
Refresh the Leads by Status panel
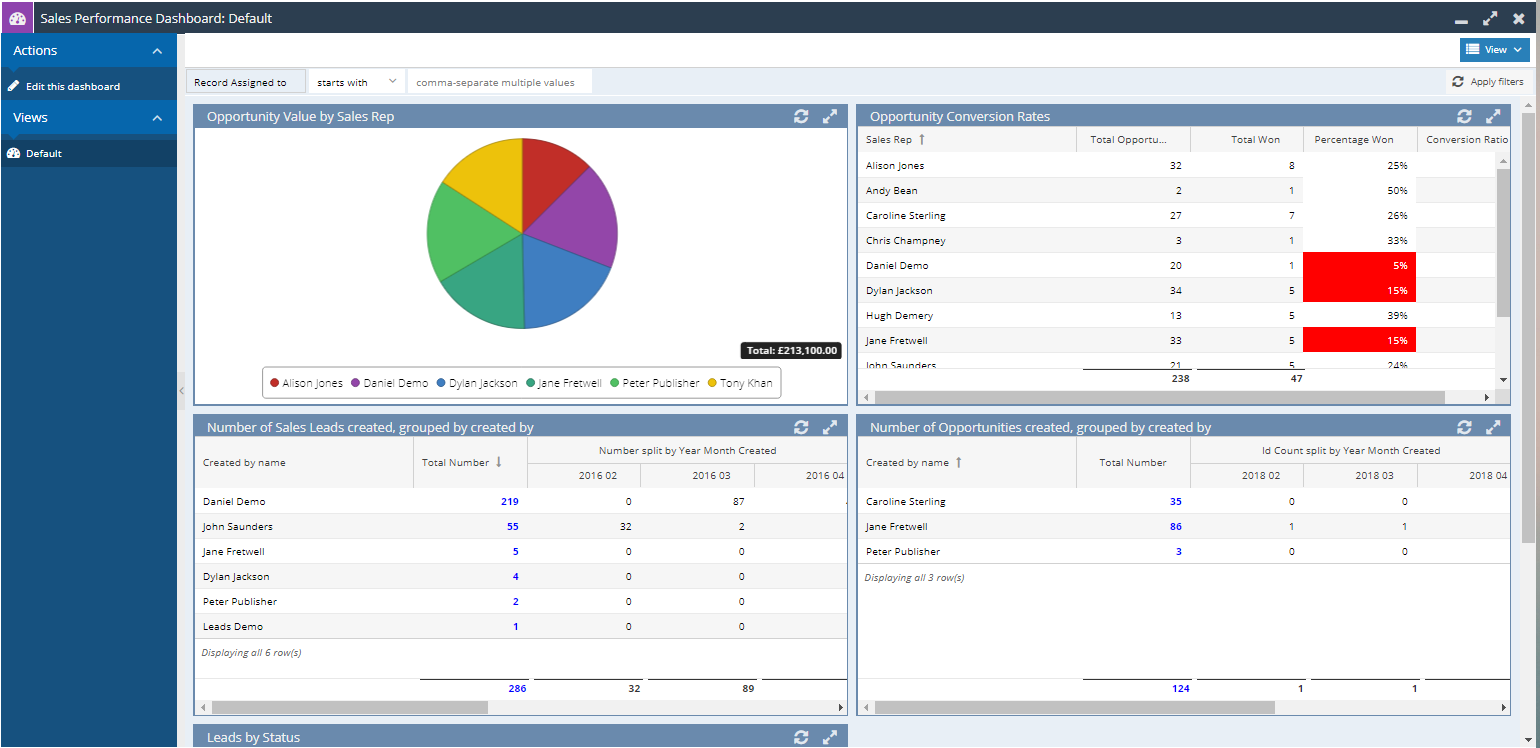point(801,737)
